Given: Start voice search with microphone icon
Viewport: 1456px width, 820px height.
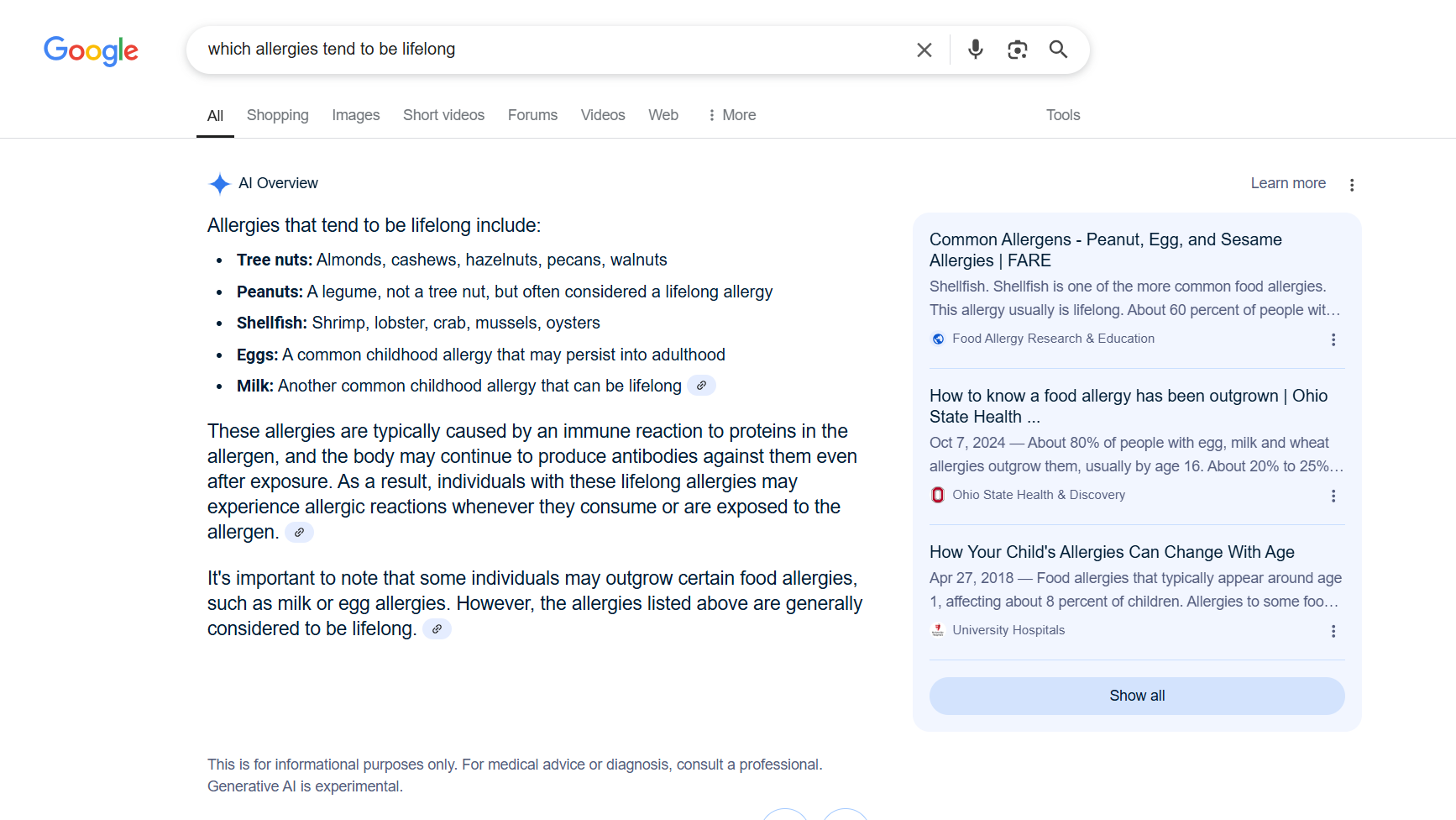Looking at the screenshot, I should tap(975, 50).
